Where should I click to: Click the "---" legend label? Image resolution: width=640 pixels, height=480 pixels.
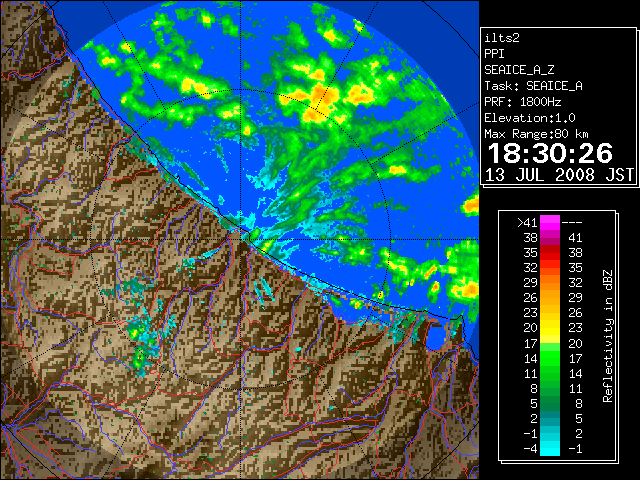point(572,223)
